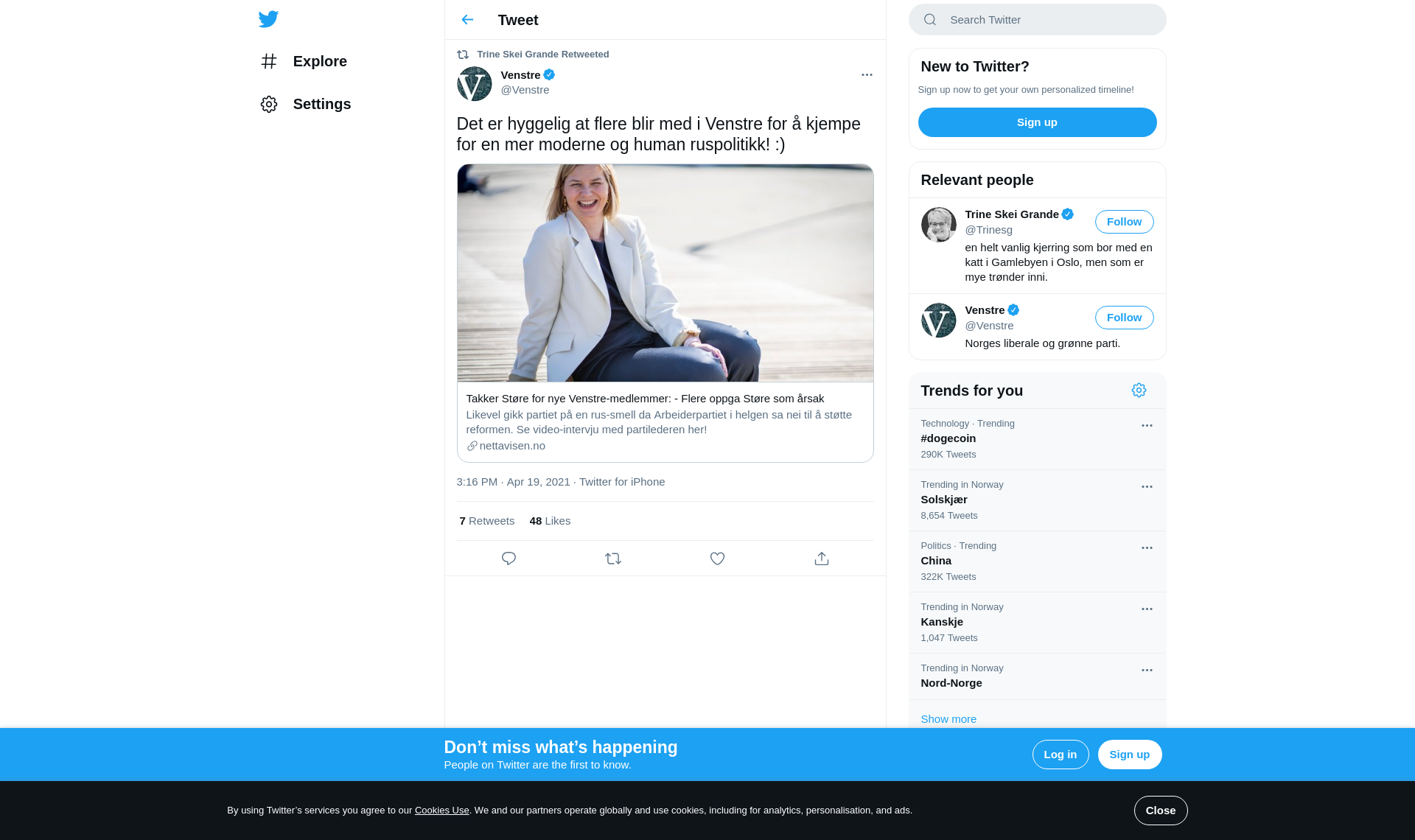Close the cookie notice
1415x840 pixels.
[x=1160, y=811]
